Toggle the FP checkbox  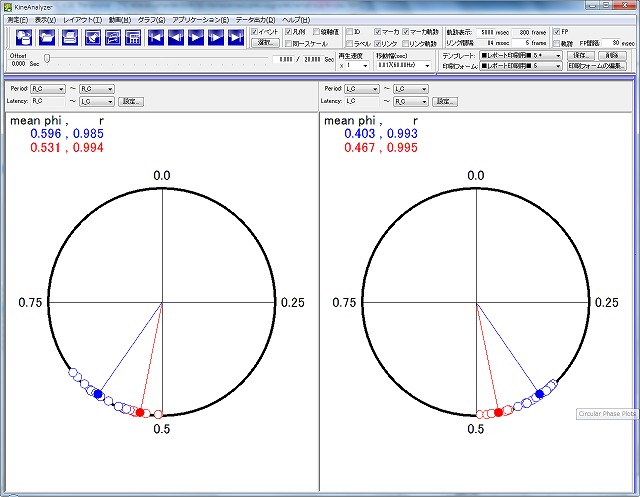[x=557, y=32]
